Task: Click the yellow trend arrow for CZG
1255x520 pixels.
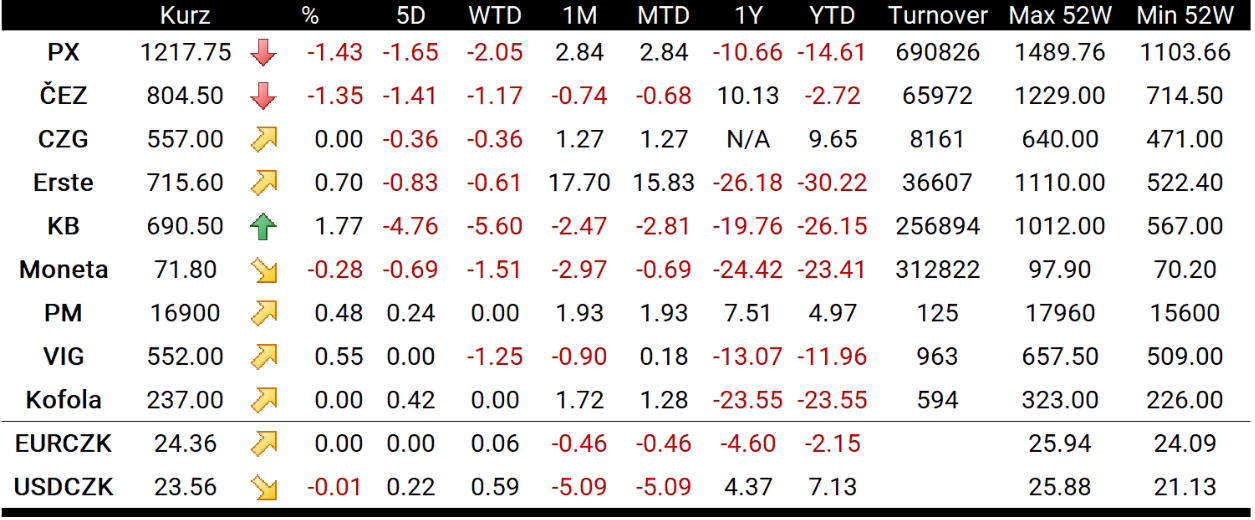Action: [263, 140]
